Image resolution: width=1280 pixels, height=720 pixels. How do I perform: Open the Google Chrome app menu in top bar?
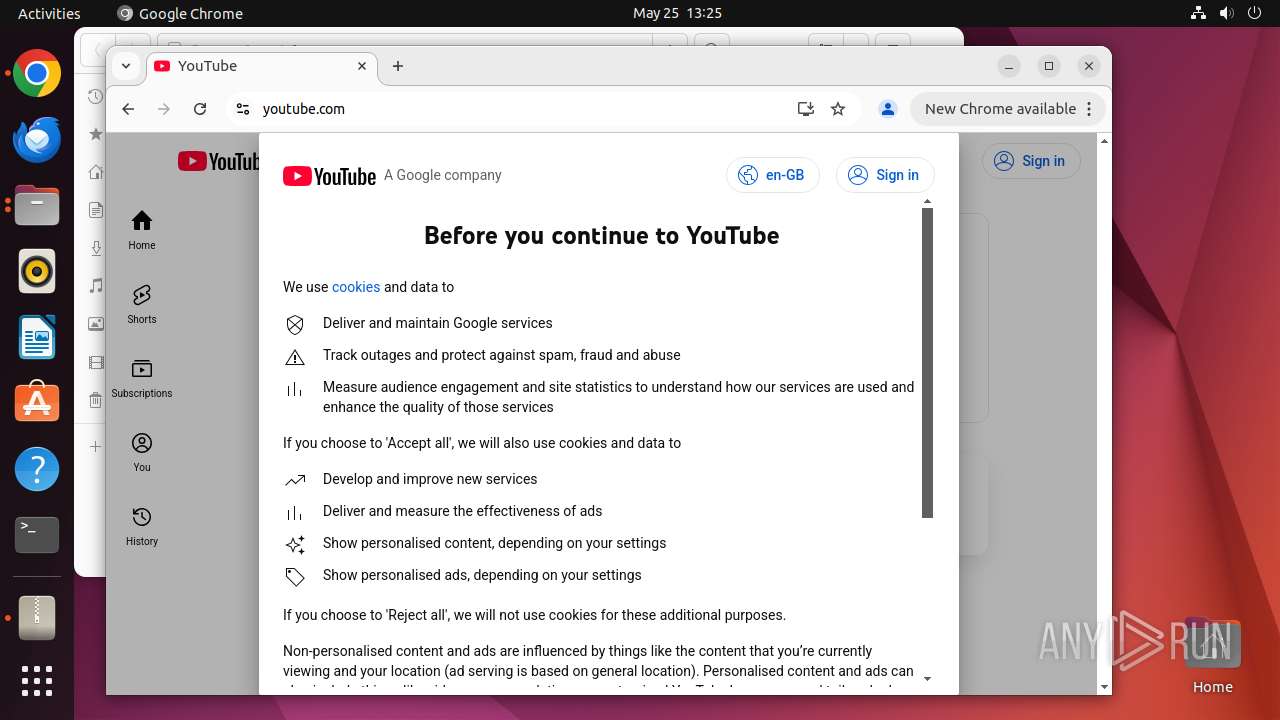180,13
